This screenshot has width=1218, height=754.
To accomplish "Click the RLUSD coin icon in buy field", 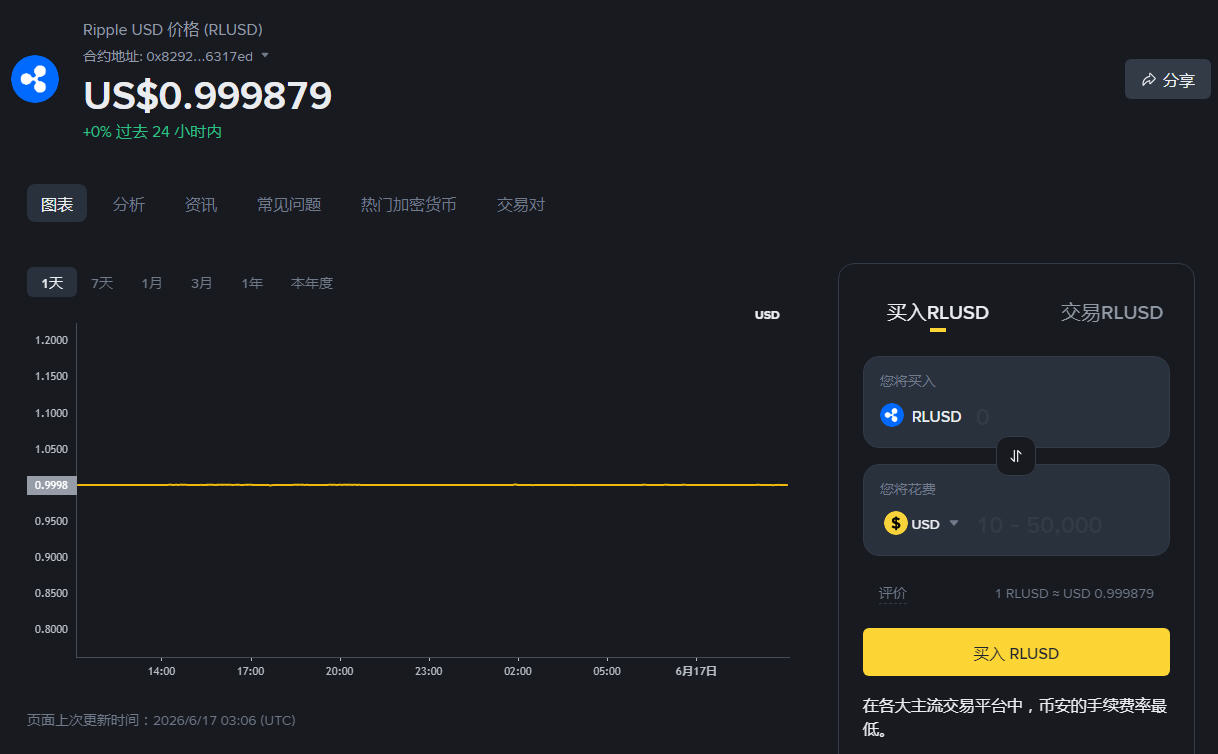I will tap(892, 415).
